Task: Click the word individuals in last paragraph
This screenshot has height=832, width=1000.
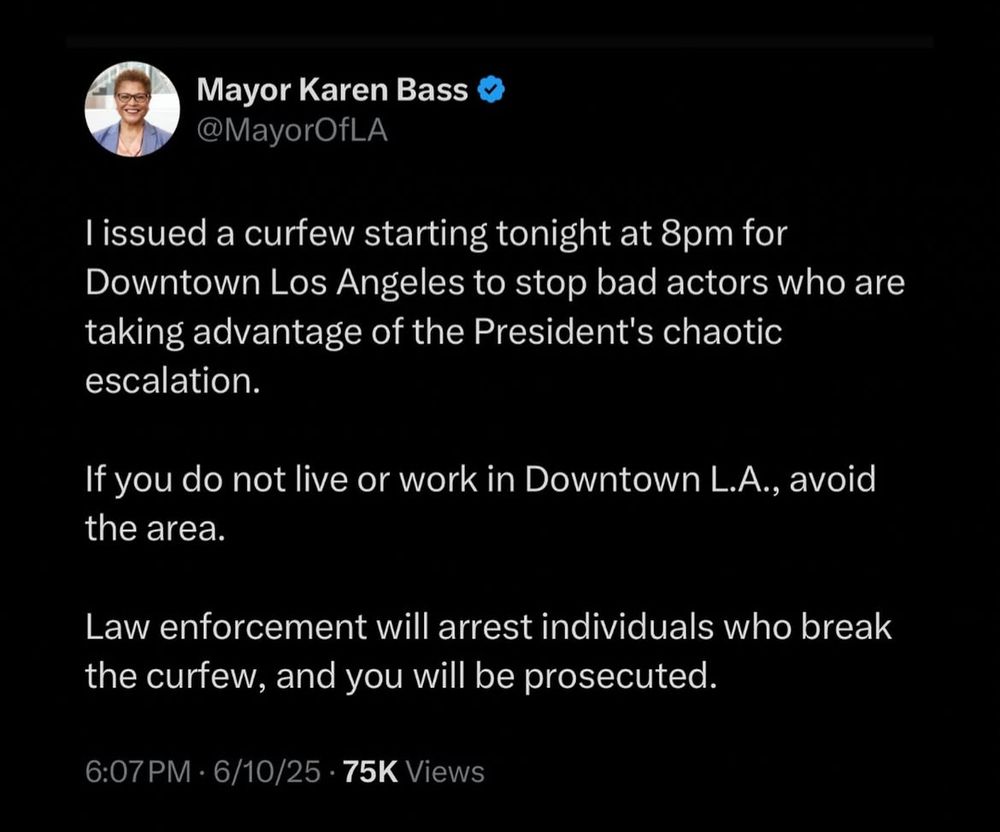Action: (628, 627)
